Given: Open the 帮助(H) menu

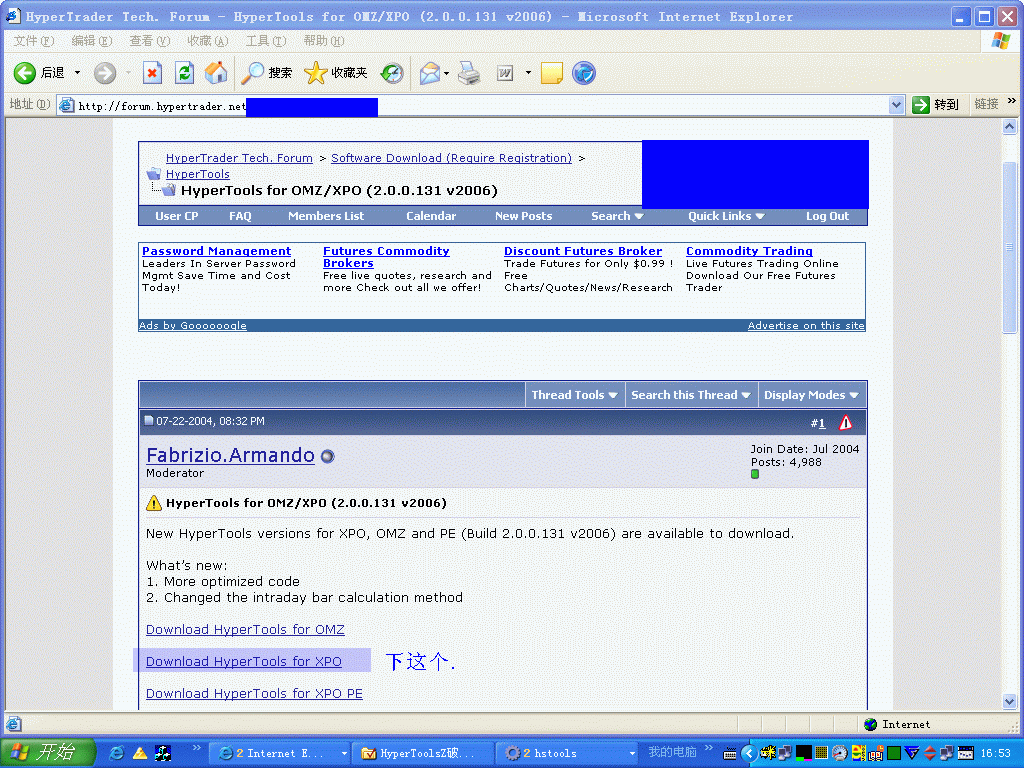Looking at the screenshot, I should (324, 41).
